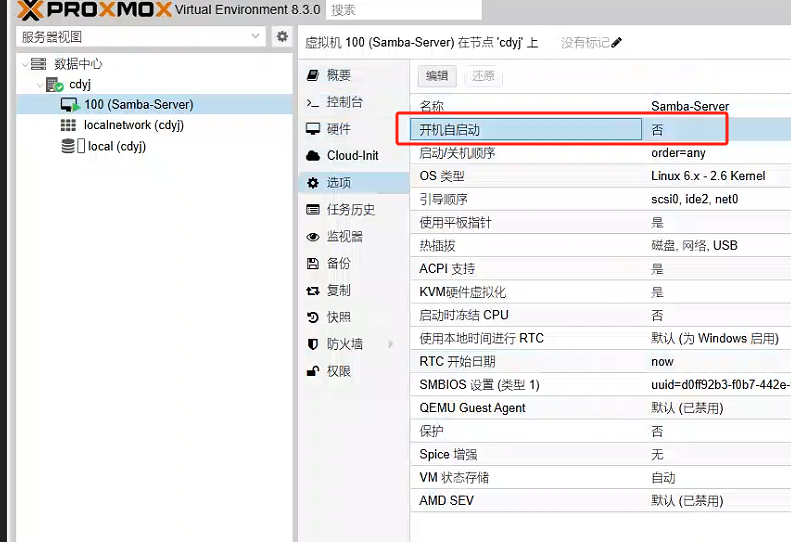Click the Cloud-Init cloud icon
Image resolution: width=791 pixels, height=542 pixels.
(313, 155)
